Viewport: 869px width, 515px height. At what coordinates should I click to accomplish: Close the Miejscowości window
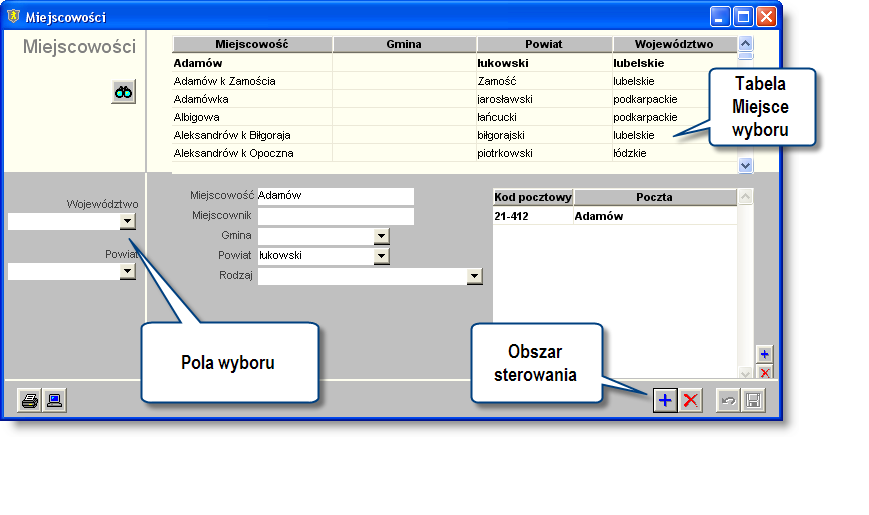766,17
